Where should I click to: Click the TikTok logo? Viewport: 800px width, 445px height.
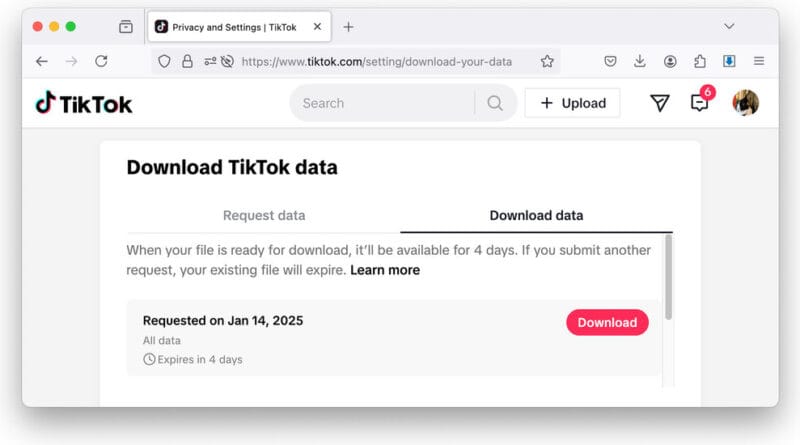point(84,103)
